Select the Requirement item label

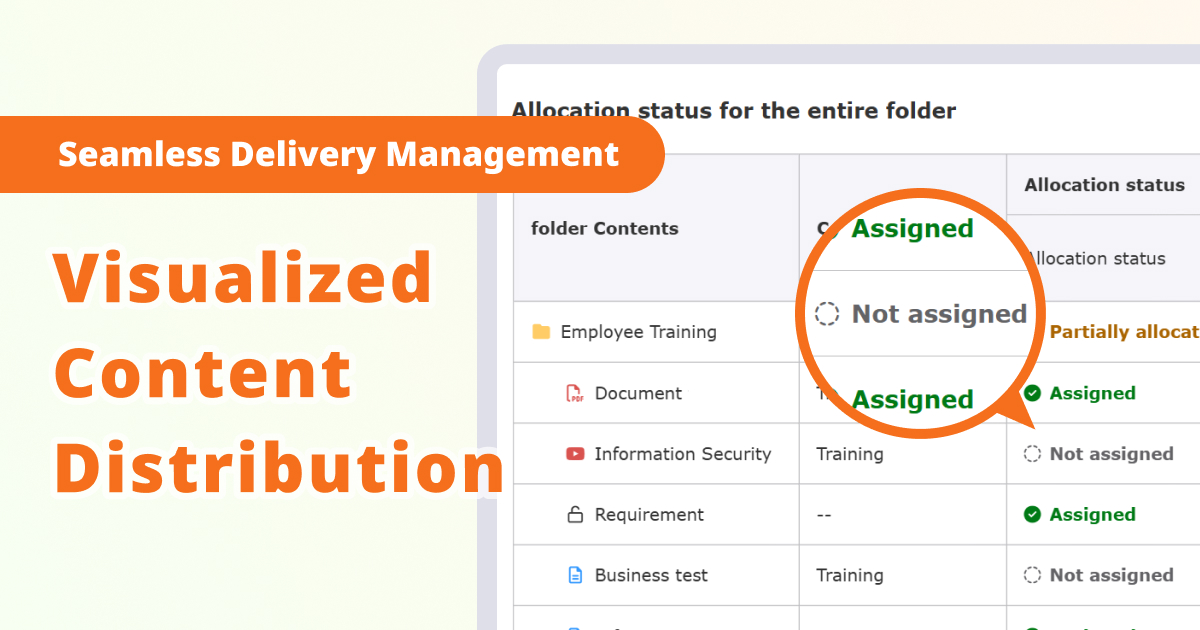click(x=649, y=515)
